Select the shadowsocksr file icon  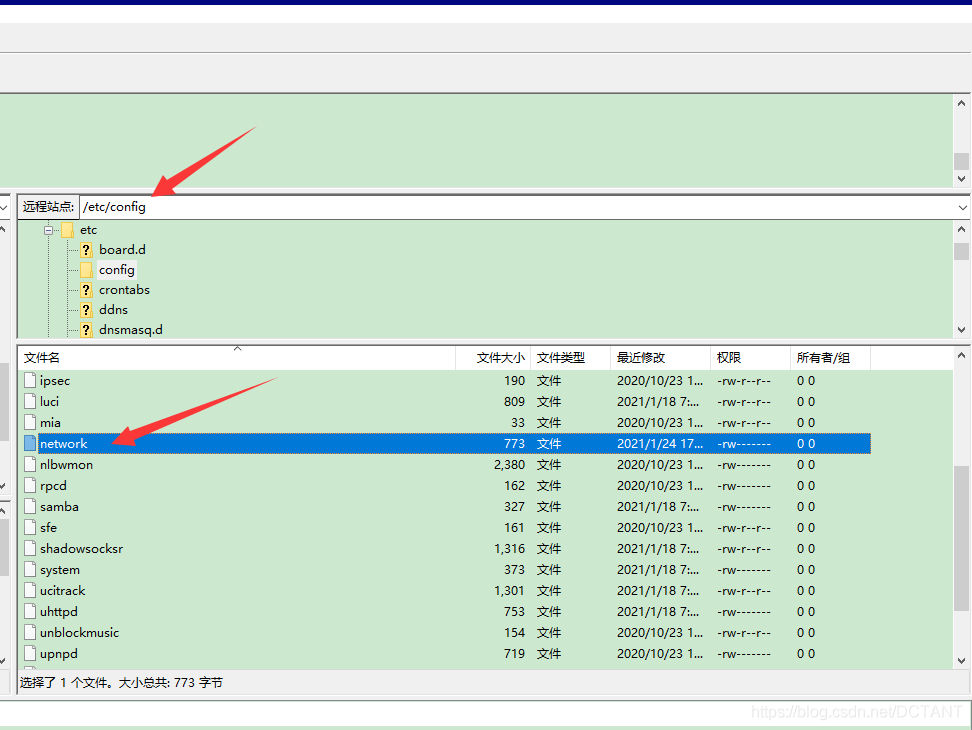(30, 548)
